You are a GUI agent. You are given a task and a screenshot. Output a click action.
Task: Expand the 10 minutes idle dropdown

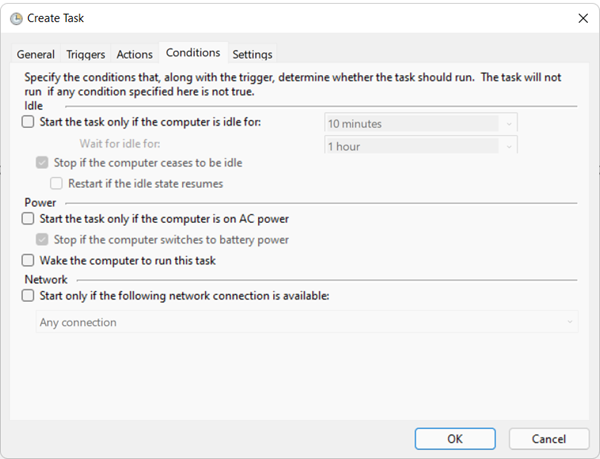pos(421,124)
